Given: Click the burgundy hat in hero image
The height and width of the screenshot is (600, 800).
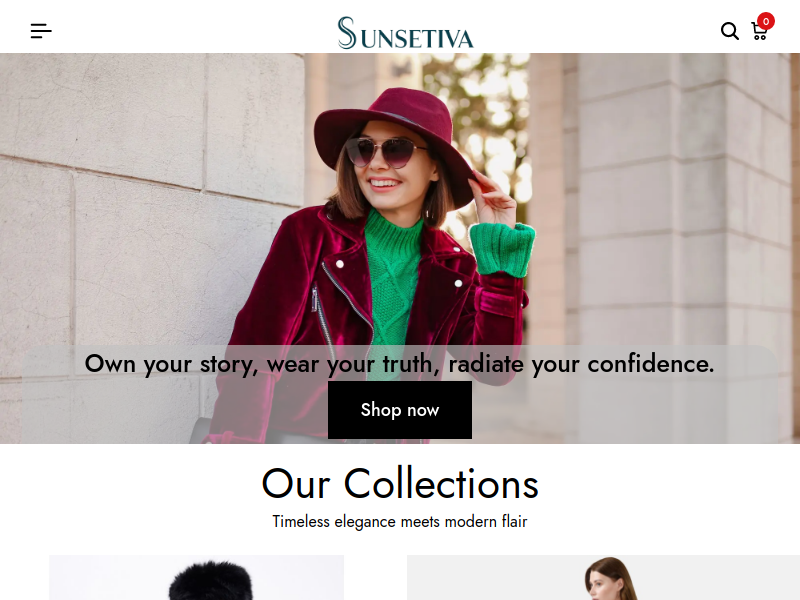Looking at the screenshot, I should coord(393,128).
